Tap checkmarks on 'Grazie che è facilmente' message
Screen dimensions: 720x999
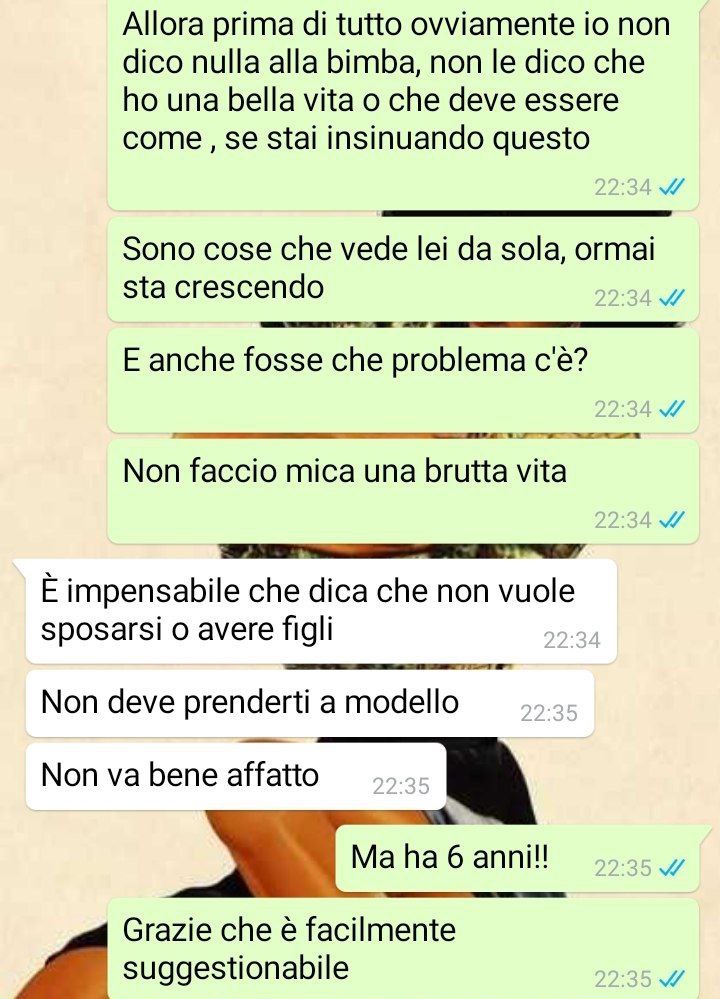pyautogui.click(x=672, y=978)
